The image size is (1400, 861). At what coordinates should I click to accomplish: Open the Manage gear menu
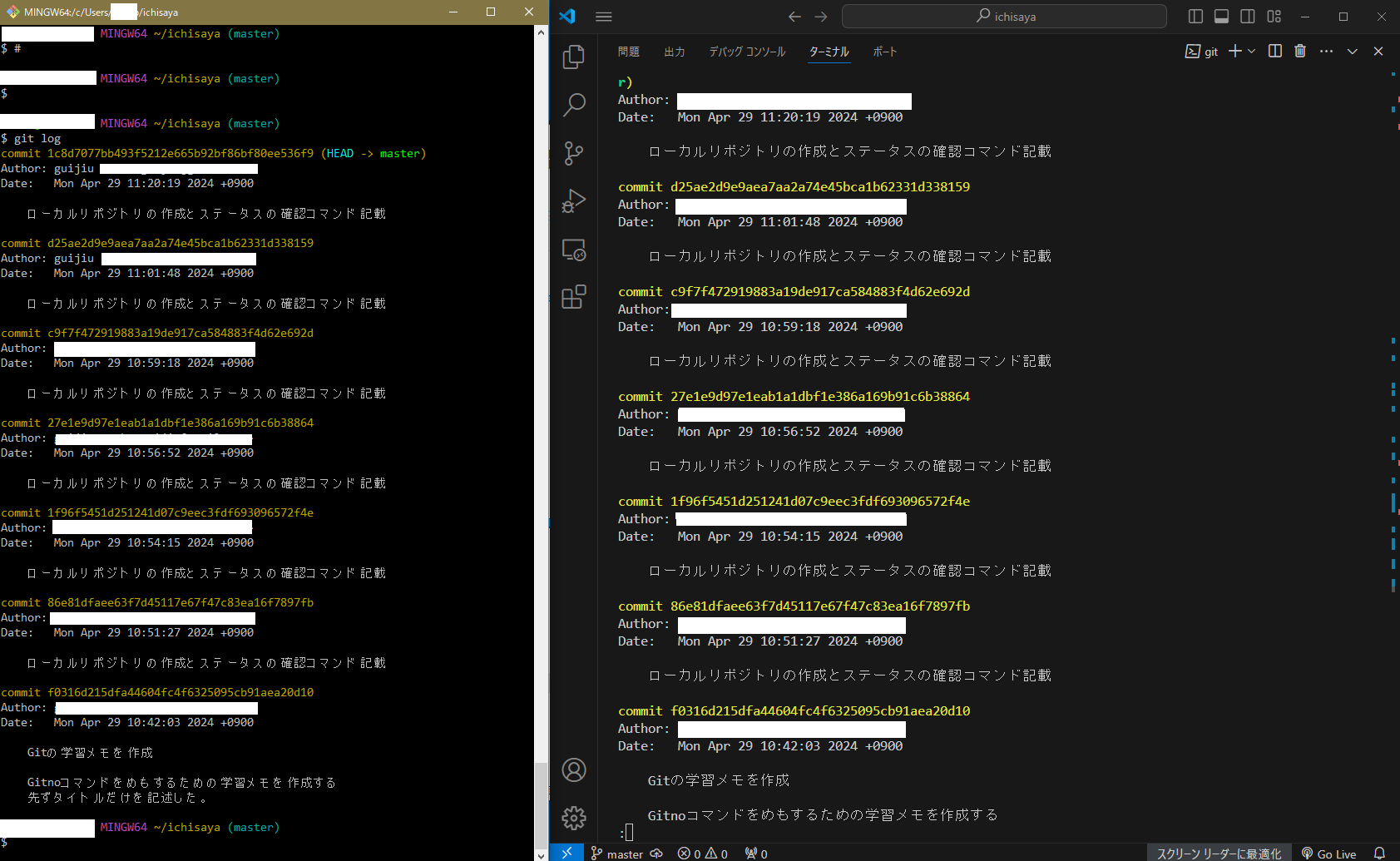(573, 818)
